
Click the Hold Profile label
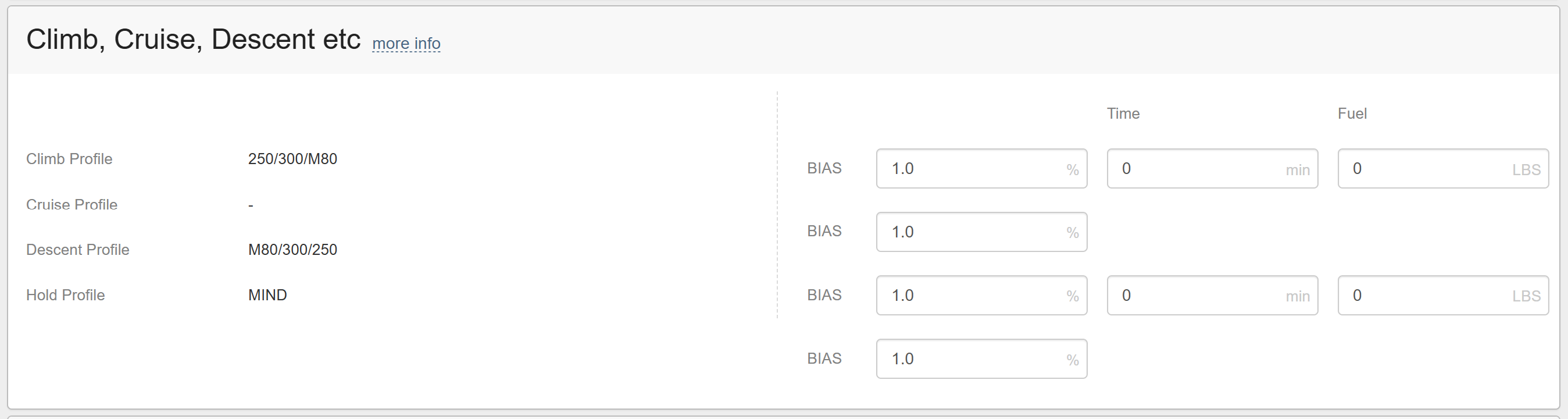click(x=66, y=296)
